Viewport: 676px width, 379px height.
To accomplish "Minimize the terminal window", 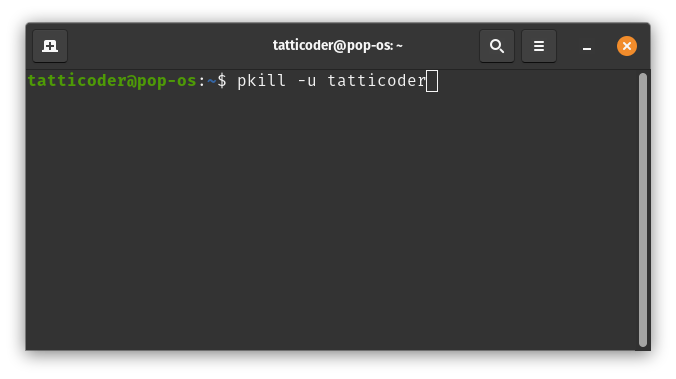I will [x=586, y=46].
